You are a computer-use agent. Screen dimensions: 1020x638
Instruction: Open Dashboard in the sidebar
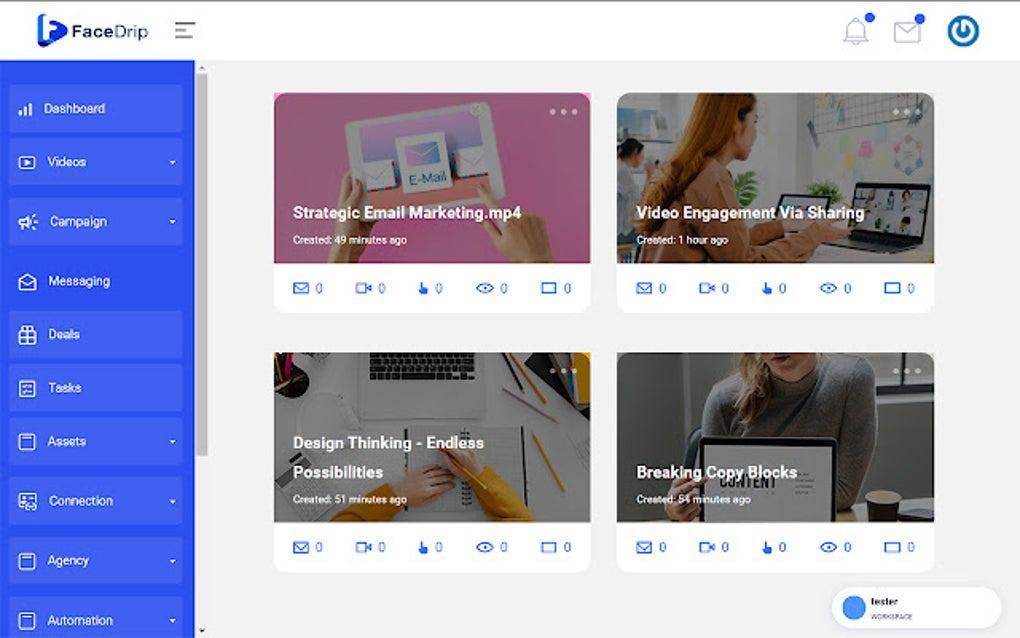tap(96, 109)
